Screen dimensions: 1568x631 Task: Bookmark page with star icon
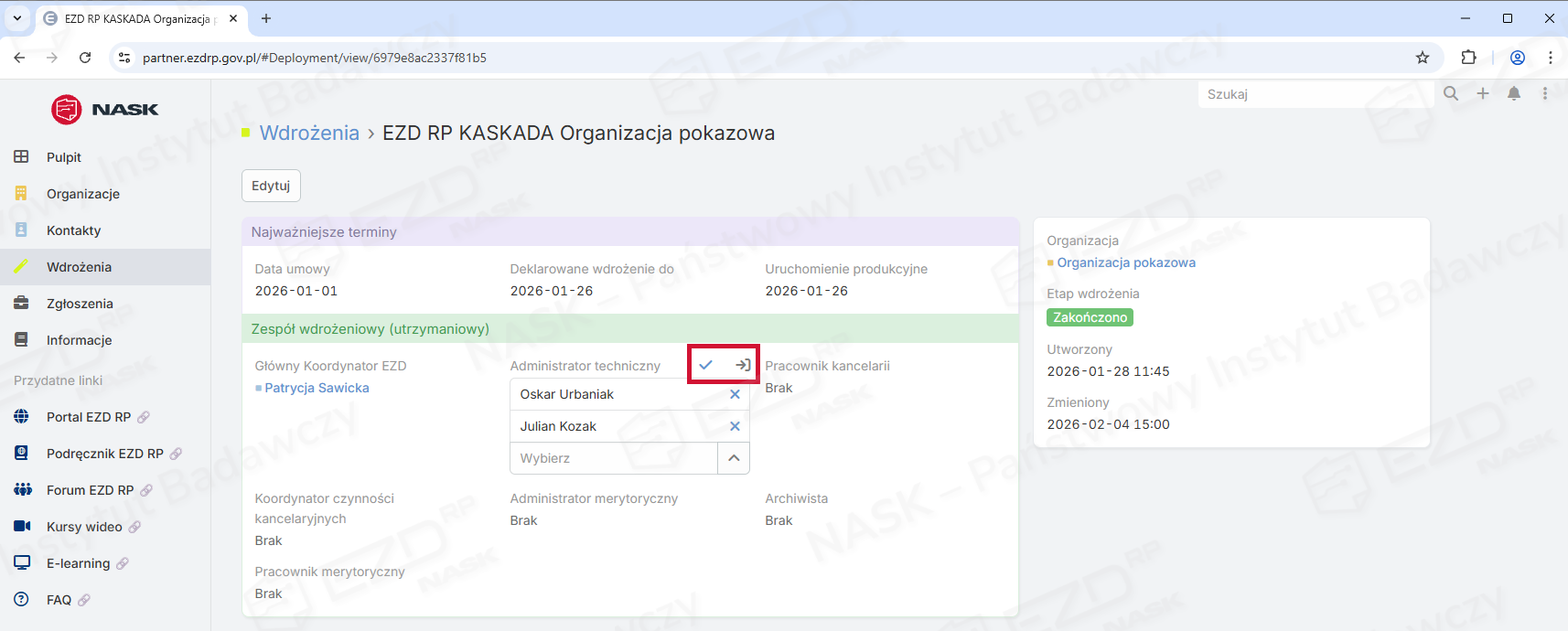point(1423,58)
